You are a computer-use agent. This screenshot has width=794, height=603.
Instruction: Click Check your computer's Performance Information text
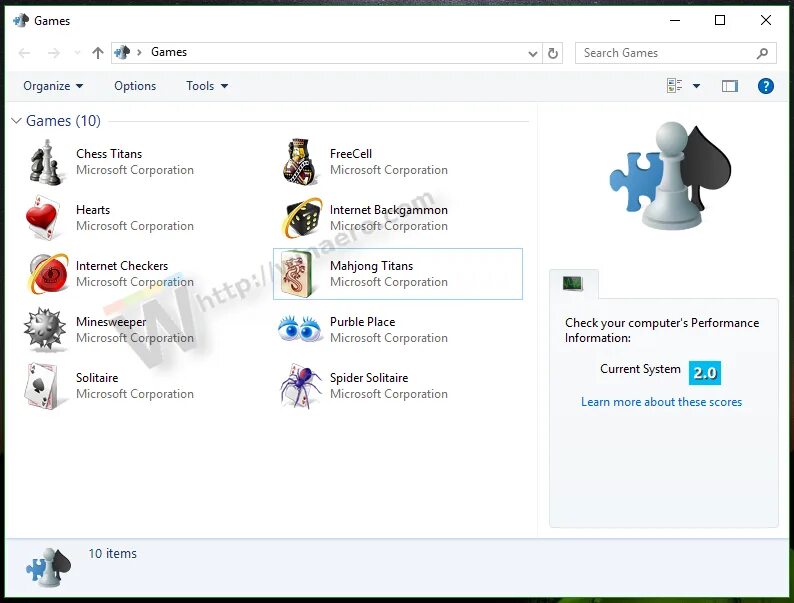[662, 330]
